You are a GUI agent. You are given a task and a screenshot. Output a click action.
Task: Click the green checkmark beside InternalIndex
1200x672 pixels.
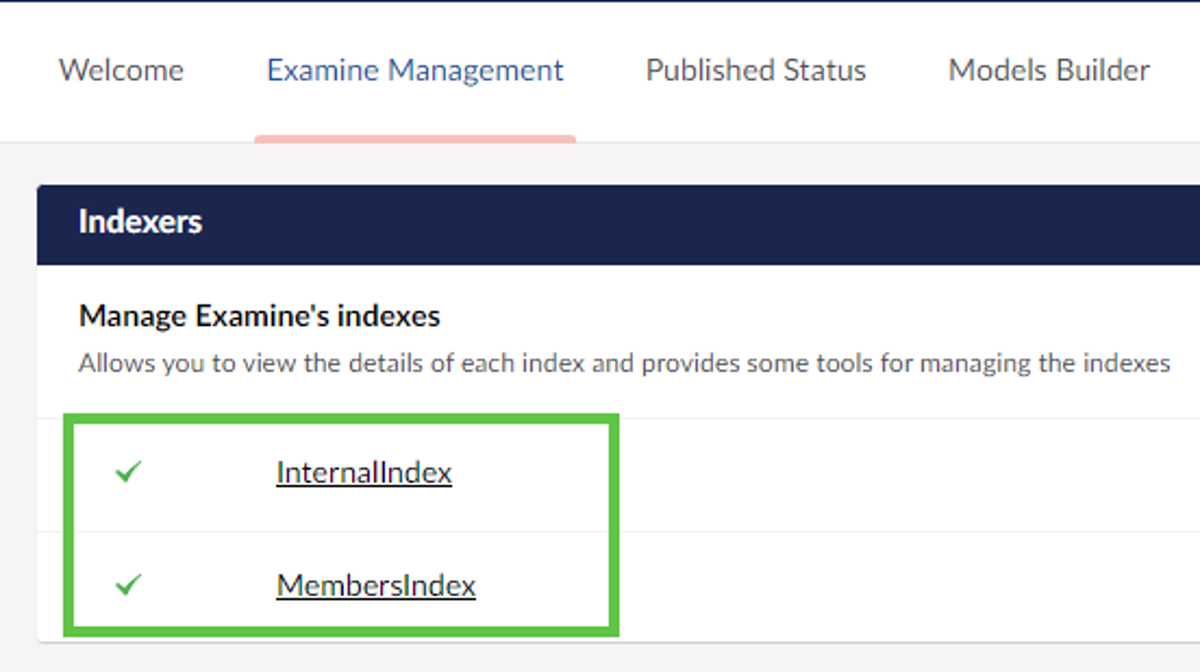coord(128,471)
